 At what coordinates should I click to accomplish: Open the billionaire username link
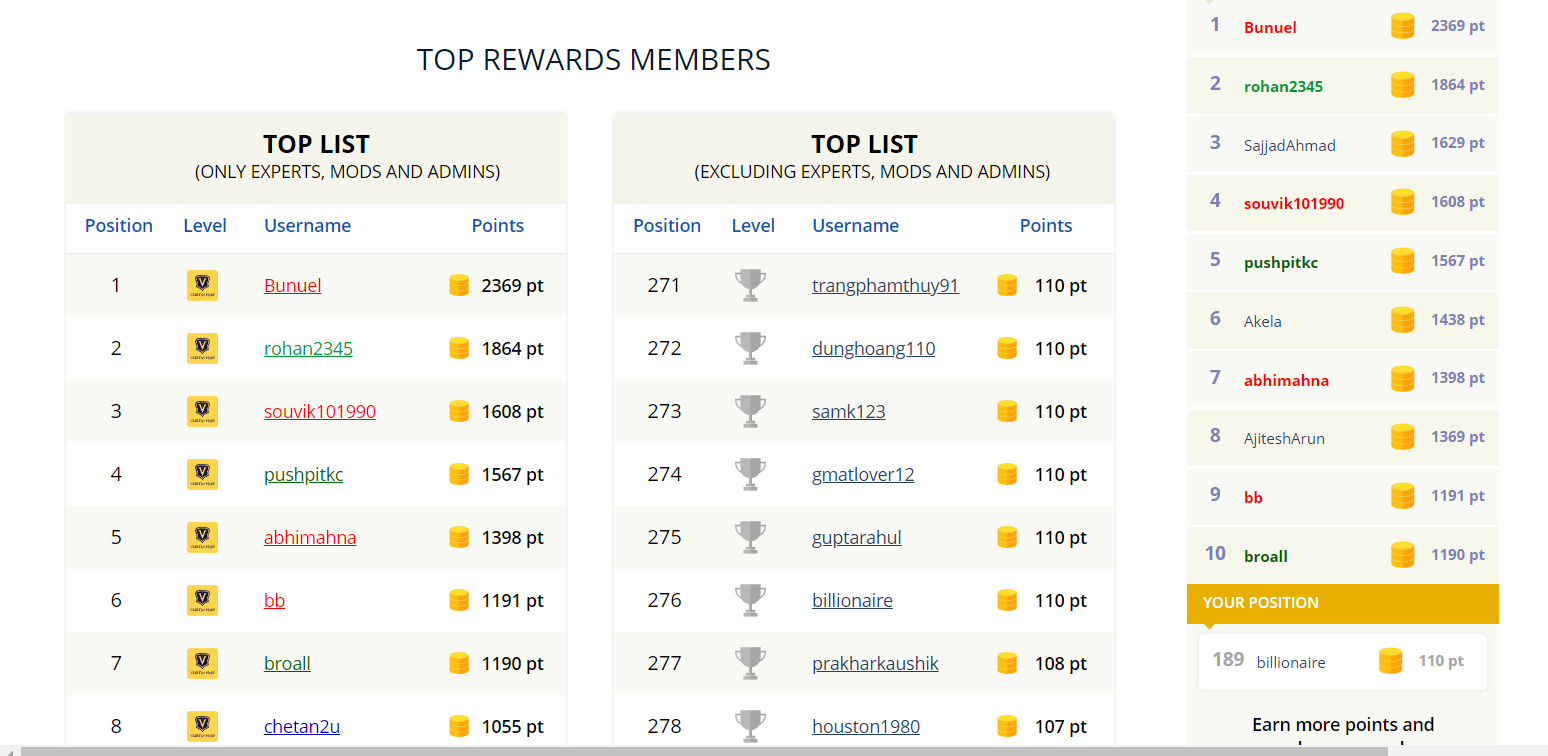pos(852,600)
